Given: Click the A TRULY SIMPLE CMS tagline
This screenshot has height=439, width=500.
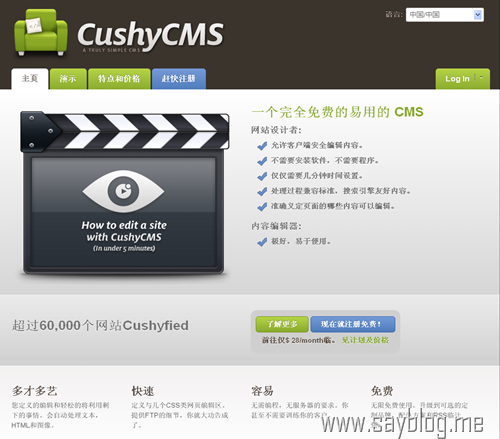Looking at the screenshot, I should click(x=112, y=50).
